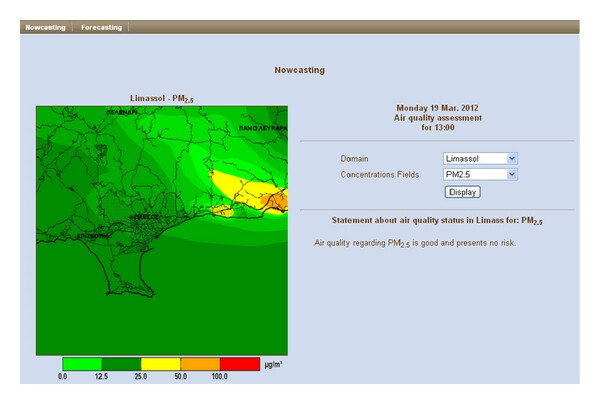600x404 pixels.
Task: Click the text 'for 13:00'
Action: pos(437,127)
